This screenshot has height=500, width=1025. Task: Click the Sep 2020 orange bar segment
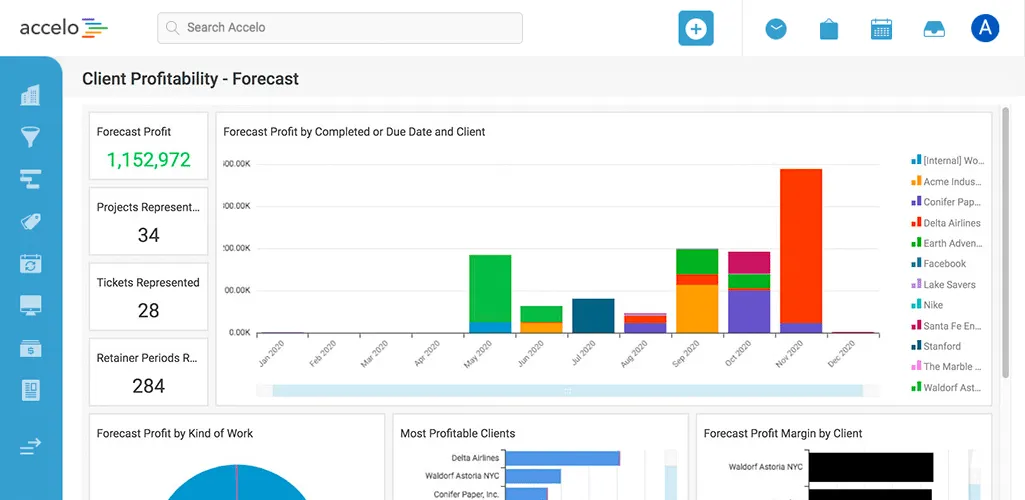click(697, 308)
